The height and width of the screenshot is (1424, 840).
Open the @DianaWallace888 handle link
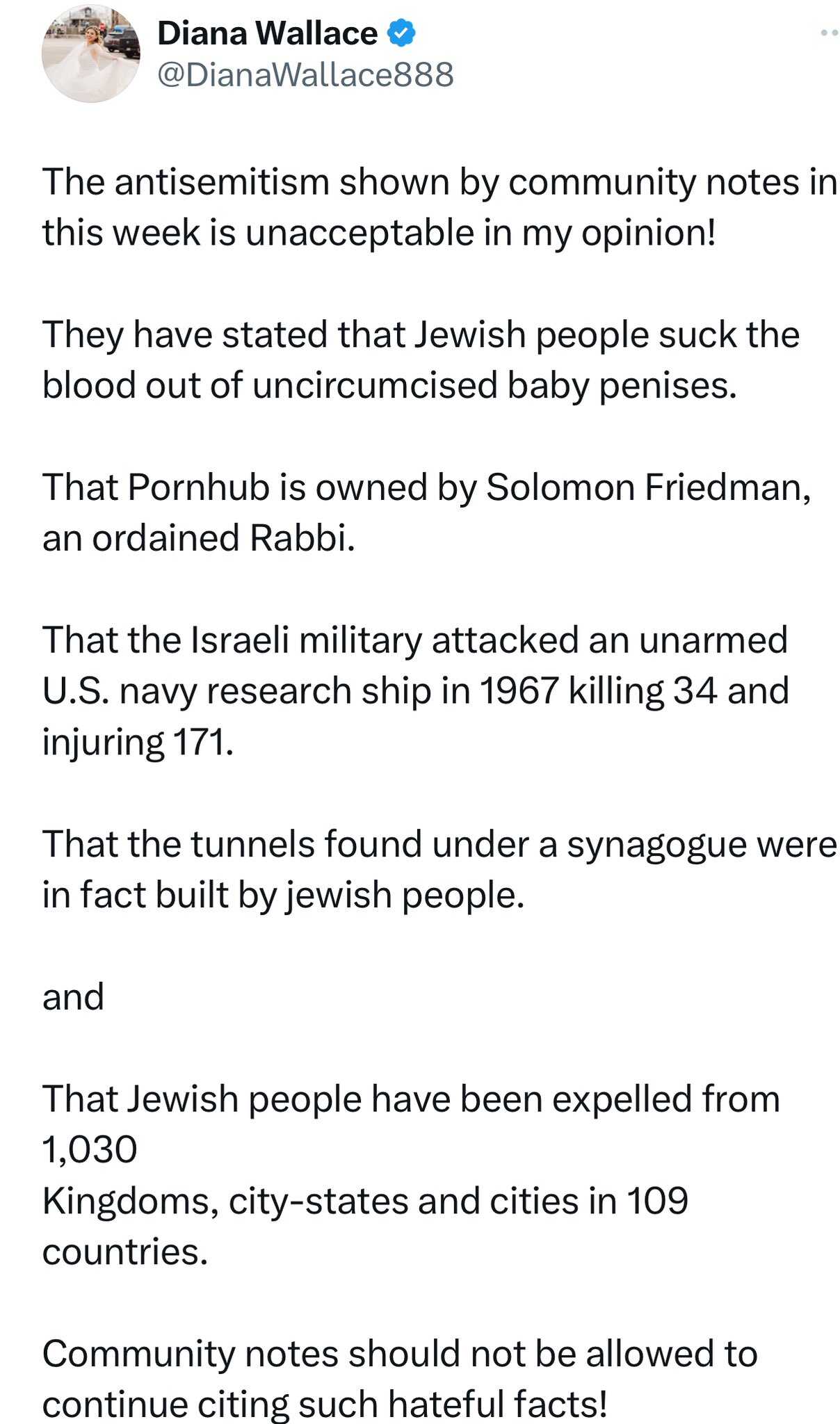[x=306, y=74]
